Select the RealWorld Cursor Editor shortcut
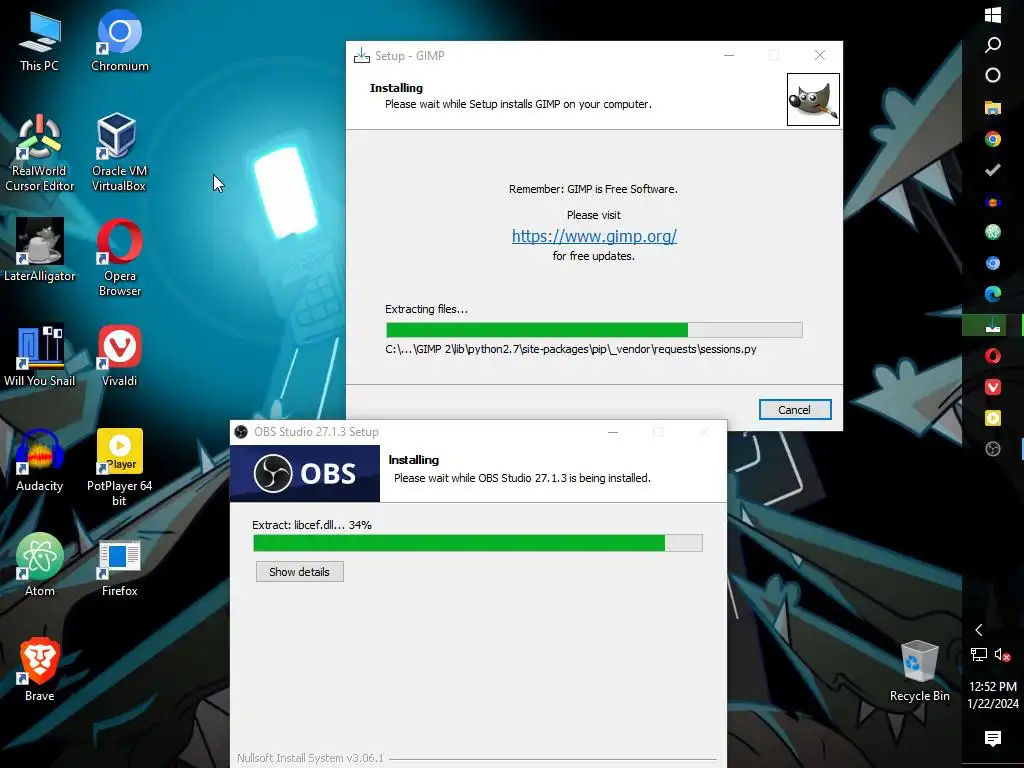 click(x=39, y=153)
